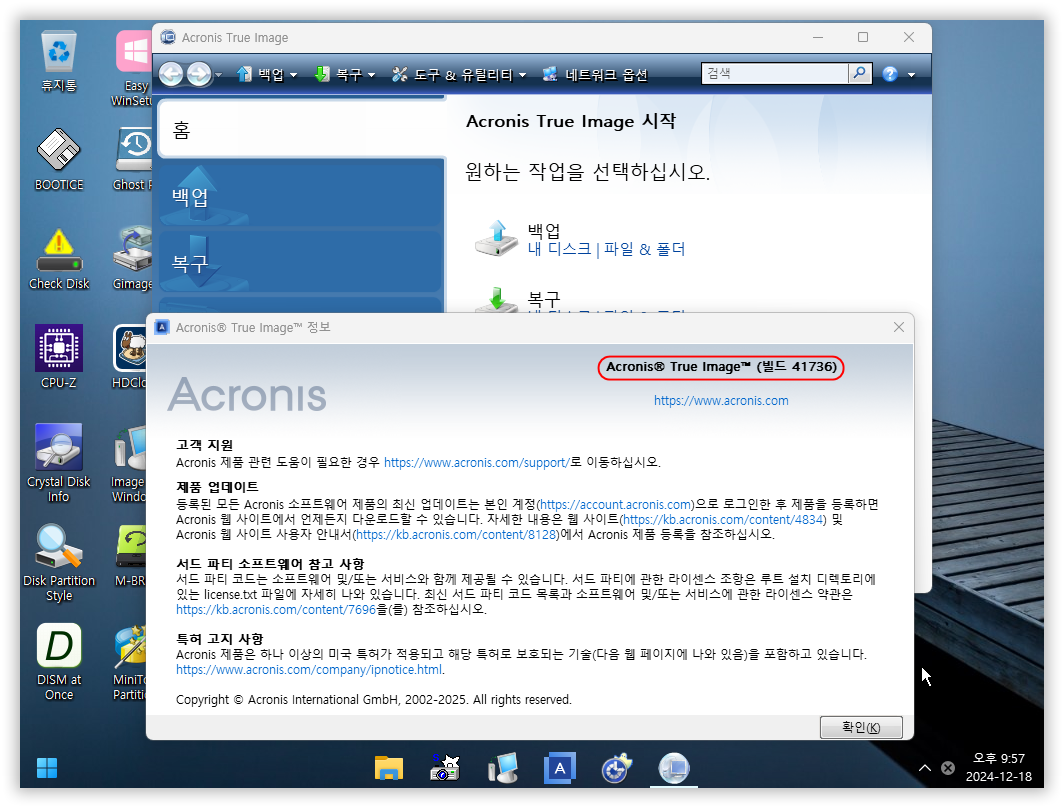Select the M-BR desktop icon
1064x808 pixels.
tap(131, 556)
